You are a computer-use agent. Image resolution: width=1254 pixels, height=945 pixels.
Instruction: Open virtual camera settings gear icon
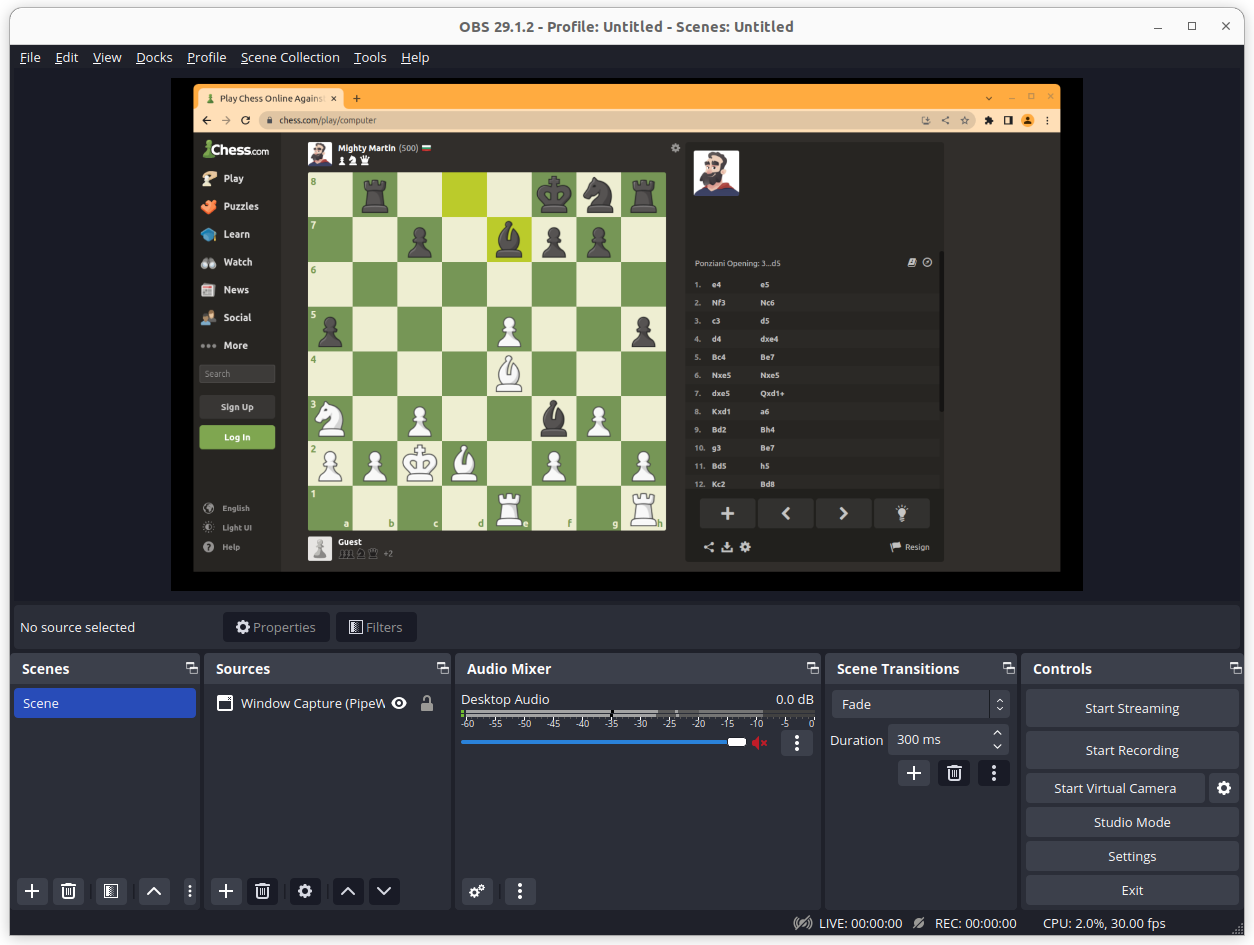pos(1224,788)
